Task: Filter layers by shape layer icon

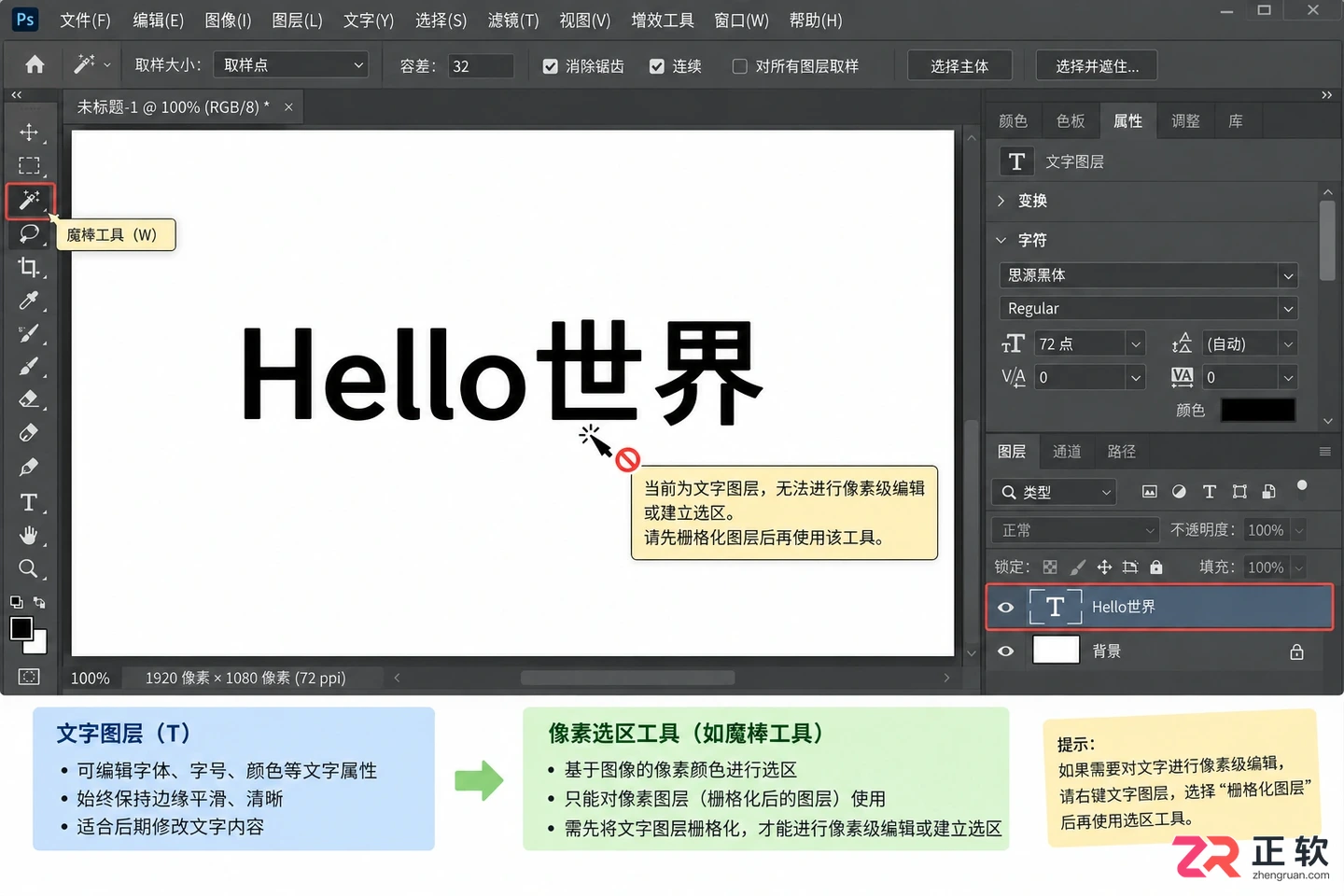Action: pyautogui.click(x=1239, y=492)
